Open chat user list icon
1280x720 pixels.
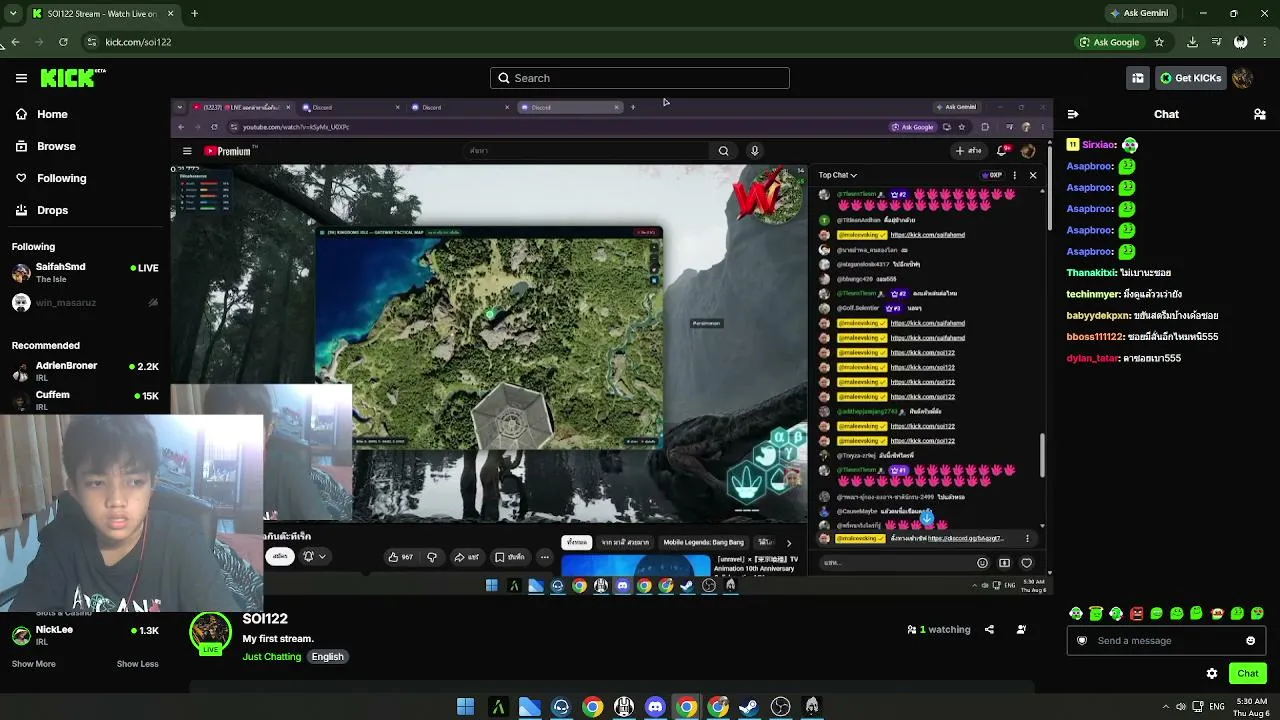pyautogui.click(x=1259, y=114)
